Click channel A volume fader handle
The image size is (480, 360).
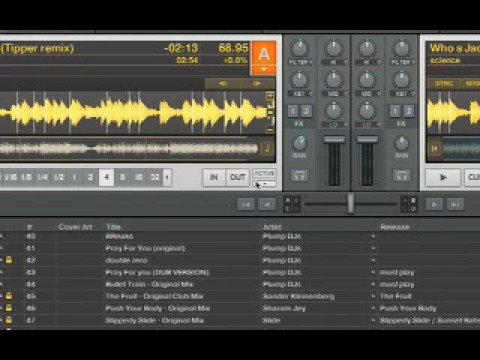click(x=334, y=139)
